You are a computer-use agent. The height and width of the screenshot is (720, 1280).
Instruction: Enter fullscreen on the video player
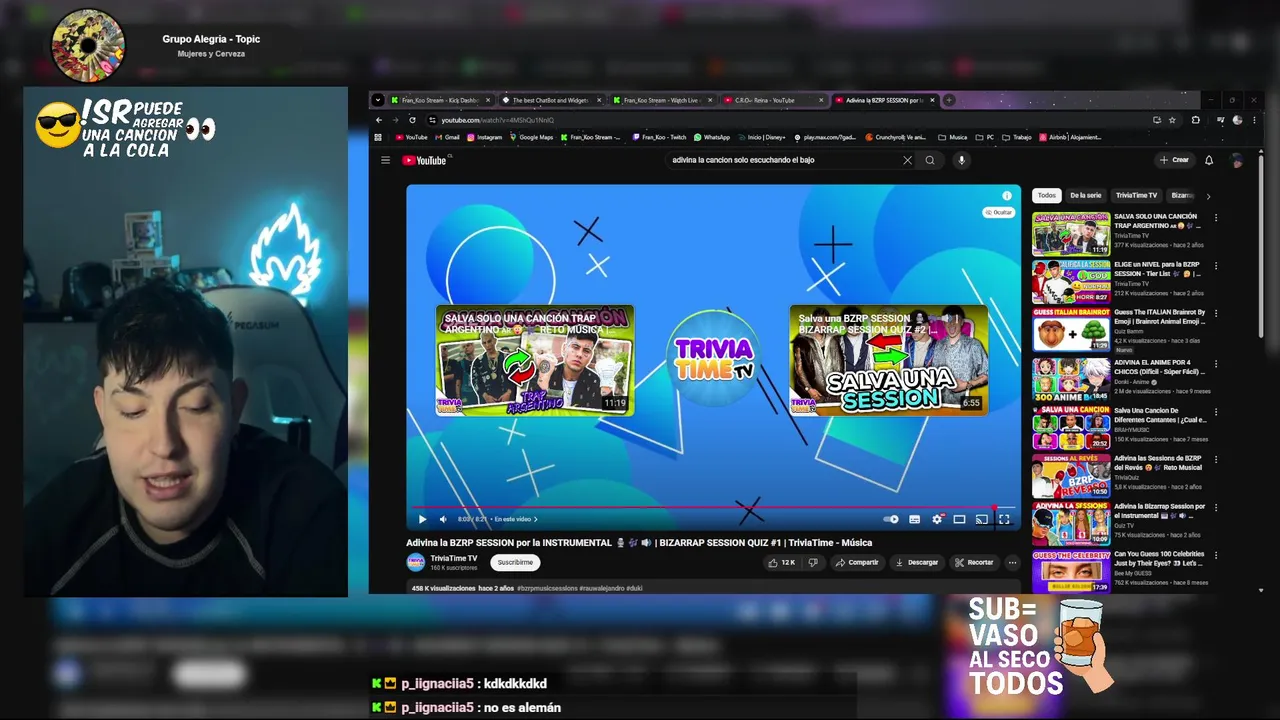coord(1004,519)
